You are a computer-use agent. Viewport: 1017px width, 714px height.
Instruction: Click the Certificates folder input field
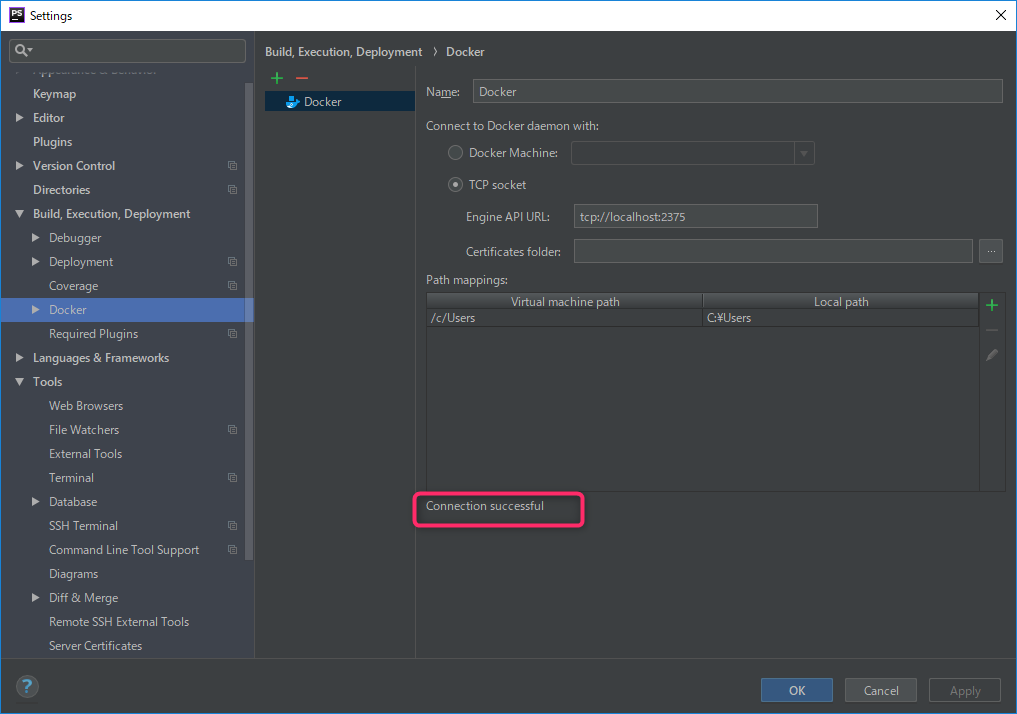click(773, 251)
